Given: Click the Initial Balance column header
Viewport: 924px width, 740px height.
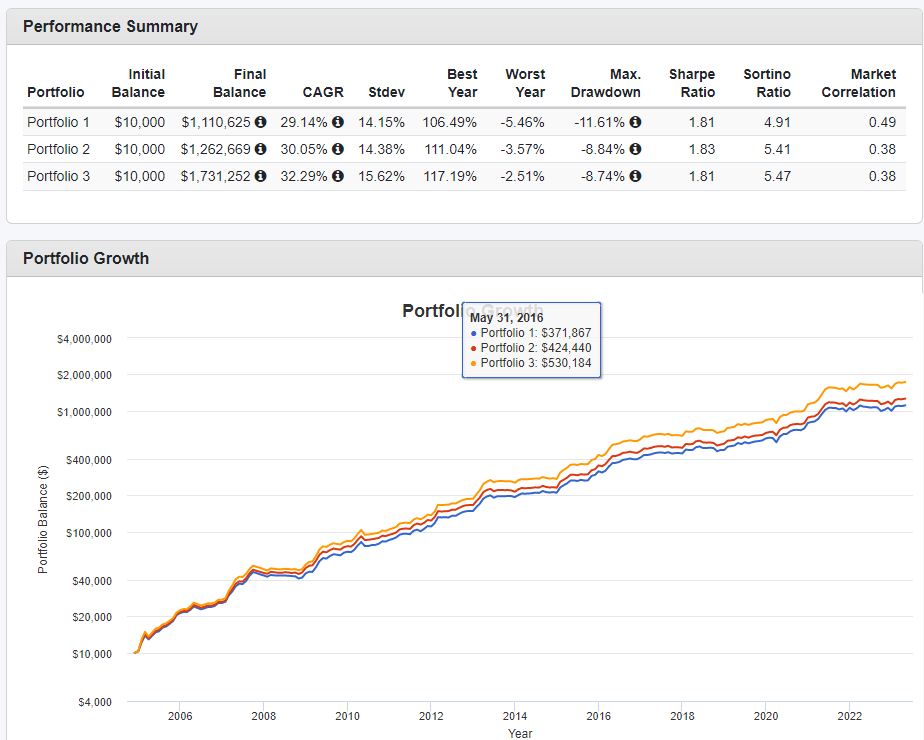Looking at the screenshot, I should point(138,83).
